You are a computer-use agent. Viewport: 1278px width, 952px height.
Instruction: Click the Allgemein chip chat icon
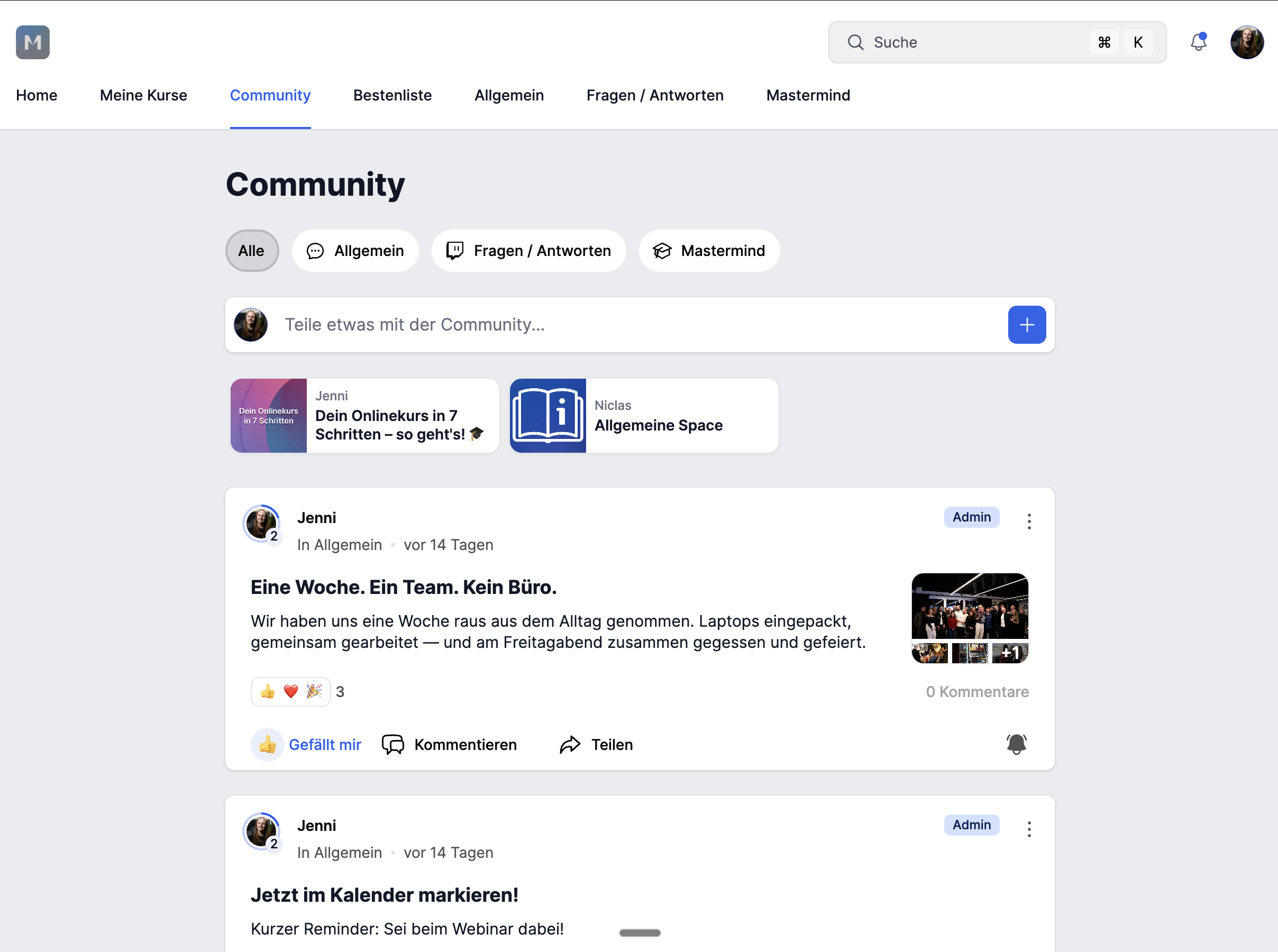click(315, 251)
